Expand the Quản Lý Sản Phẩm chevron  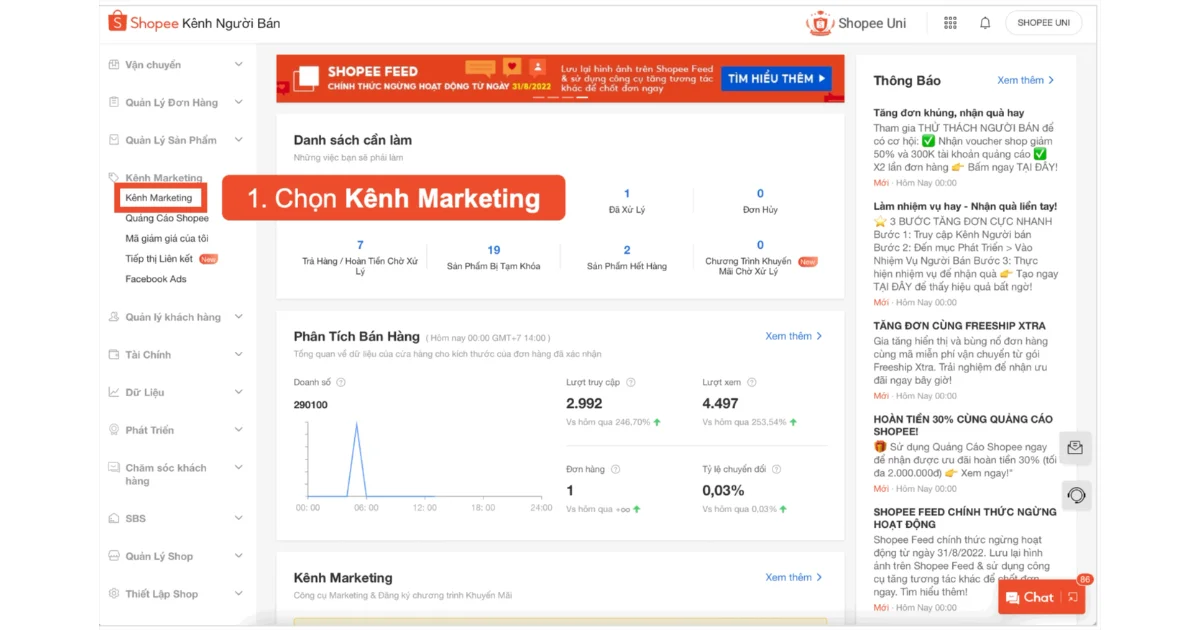[x=238, y=140]
